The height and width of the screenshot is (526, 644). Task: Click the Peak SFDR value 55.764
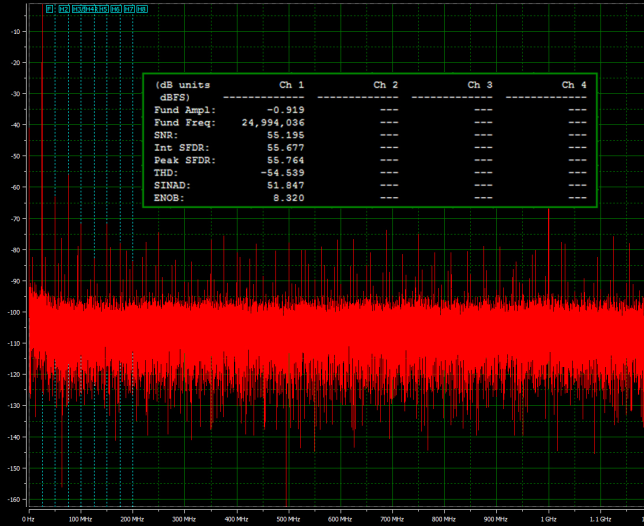(x=285, y=160)
